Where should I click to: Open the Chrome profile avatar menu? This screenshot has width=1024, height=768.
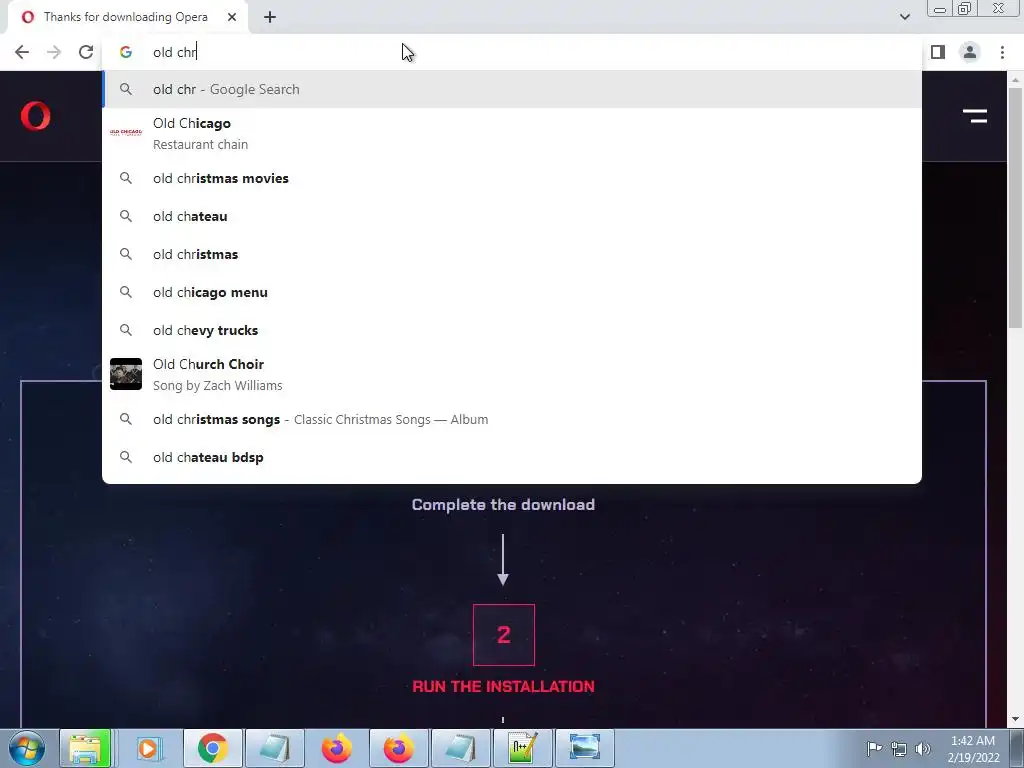coord(970,52)
